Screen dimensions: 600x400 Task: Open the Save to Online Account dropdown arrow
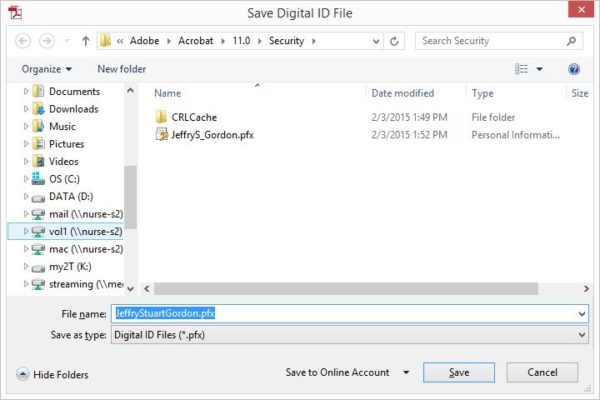coord(406,373)
